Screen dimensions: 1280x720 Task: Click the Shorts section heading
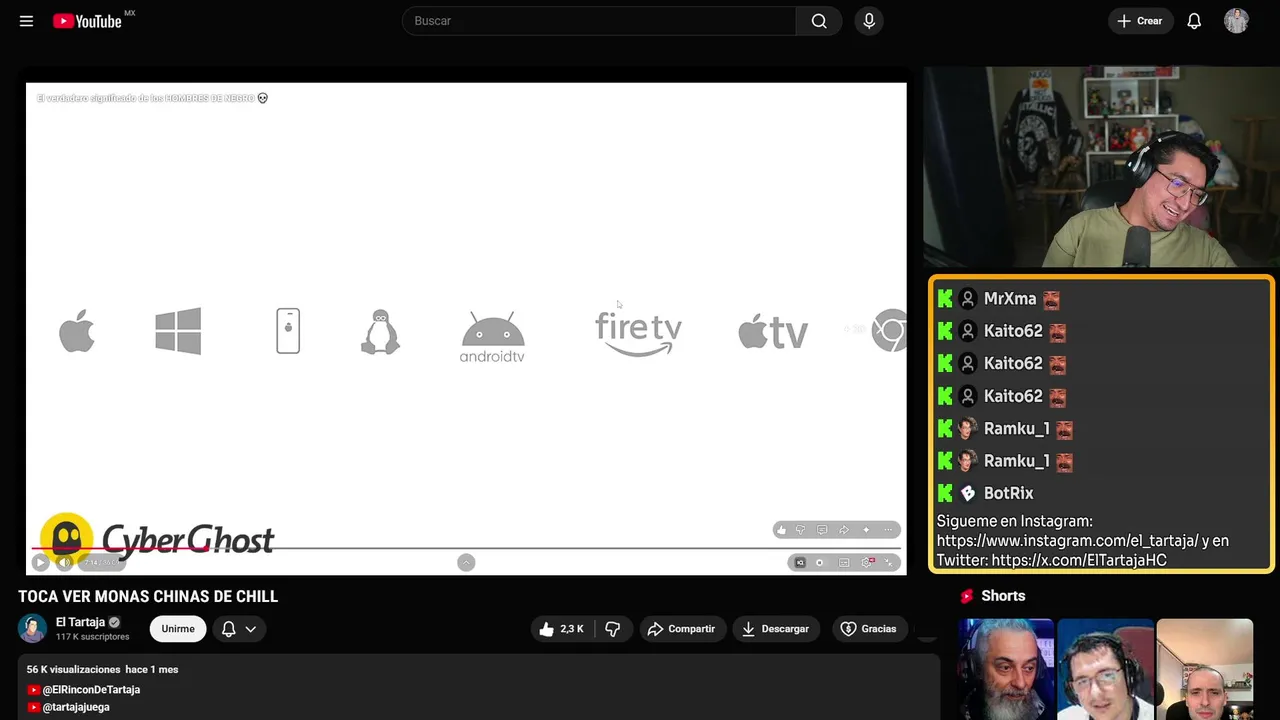(1003, 596)
